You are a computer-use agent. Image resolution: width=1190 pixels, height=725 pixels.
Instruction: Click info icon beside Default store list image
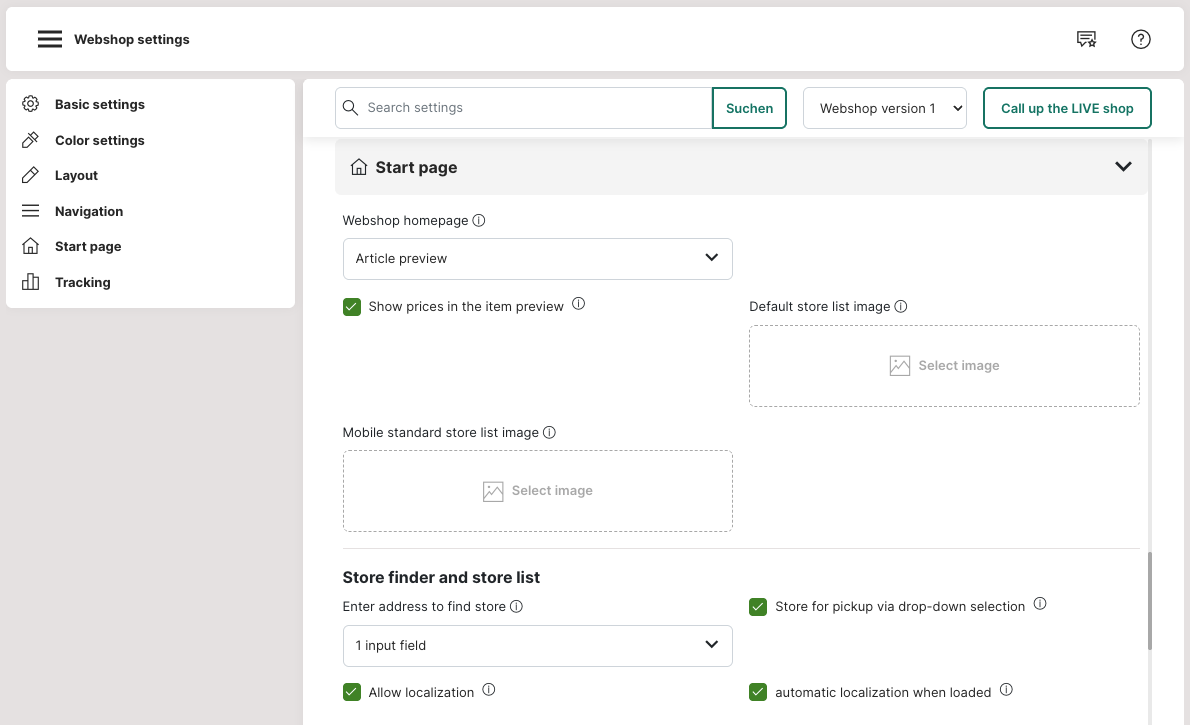click(x=901, y=307)
